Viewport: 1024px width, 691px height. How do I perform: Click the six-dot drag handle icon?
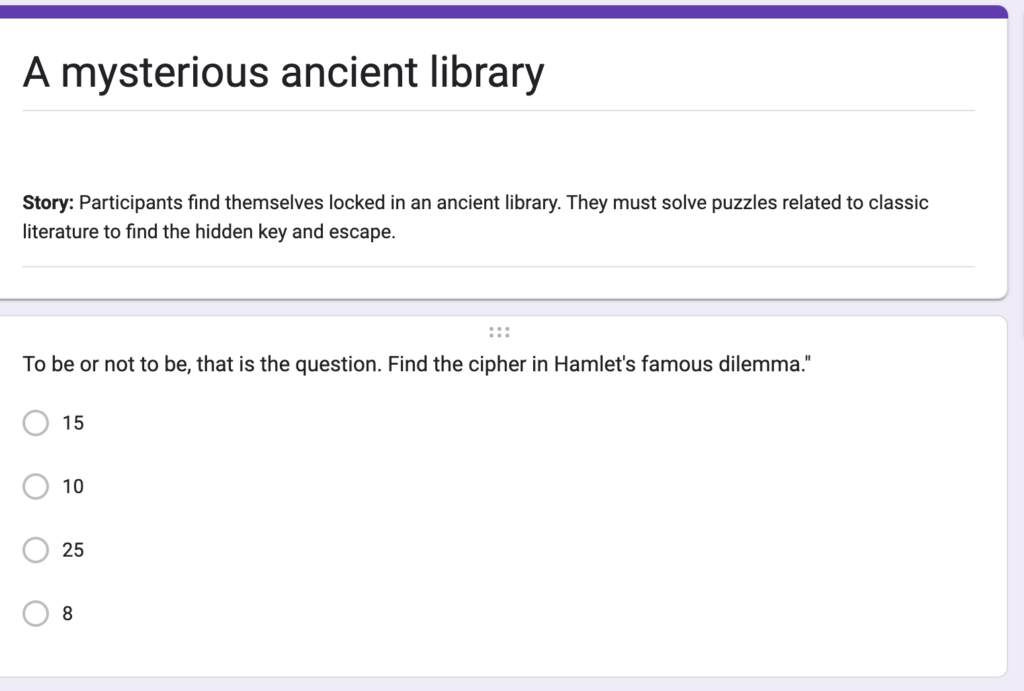click(x=499, y=331)
